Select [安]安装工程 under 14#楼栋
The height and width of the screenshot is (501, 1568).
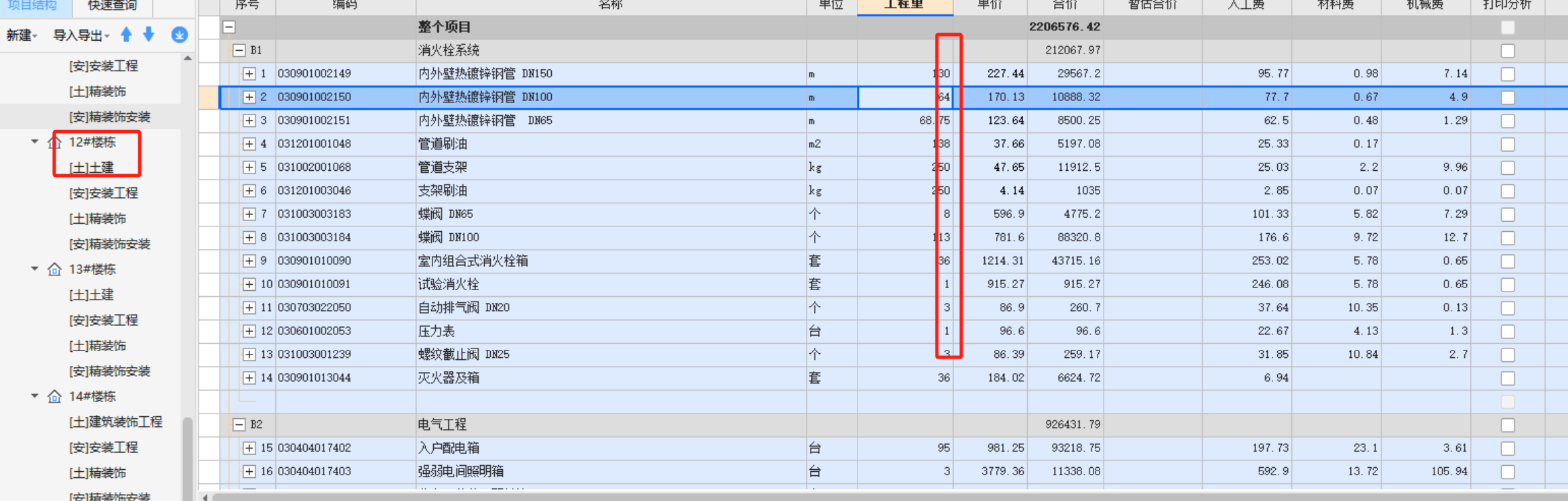tap(103, 447)
